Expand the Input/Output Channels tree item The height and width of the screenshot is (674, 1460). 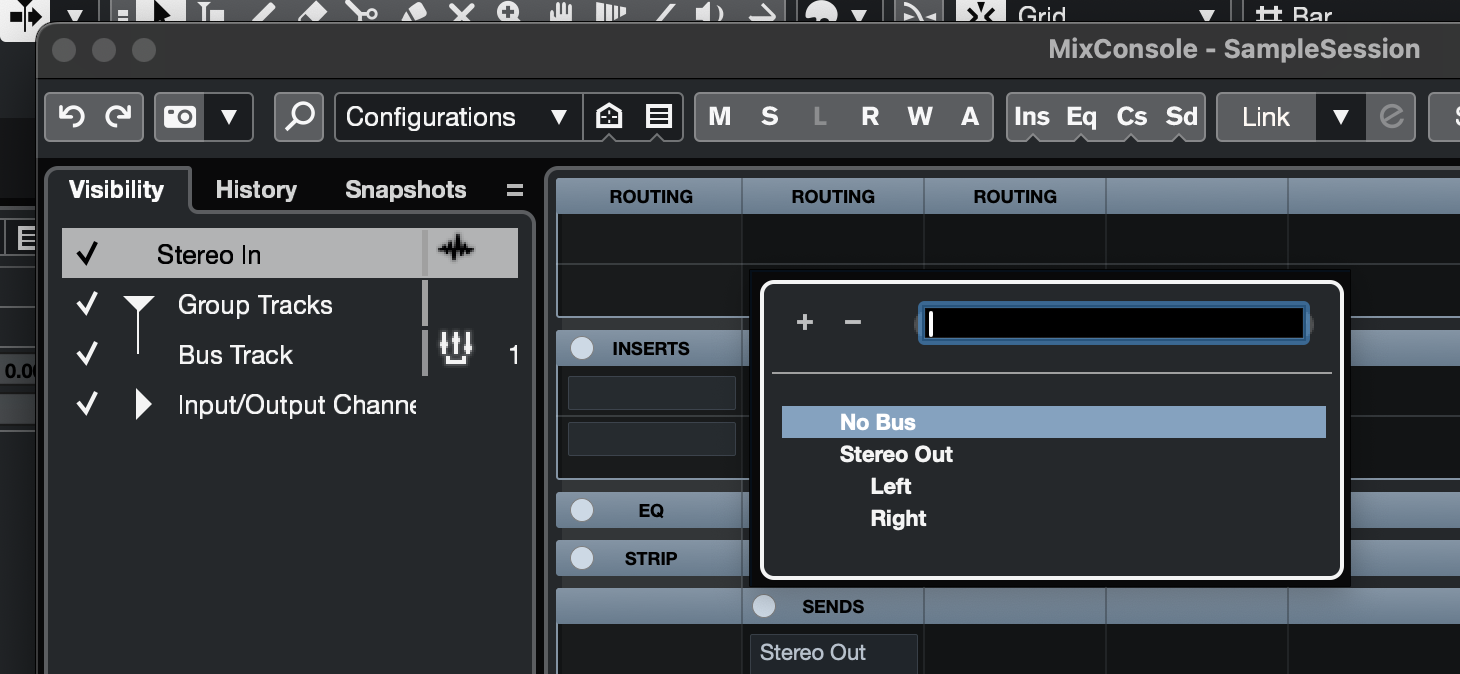(x=143, y=404)
